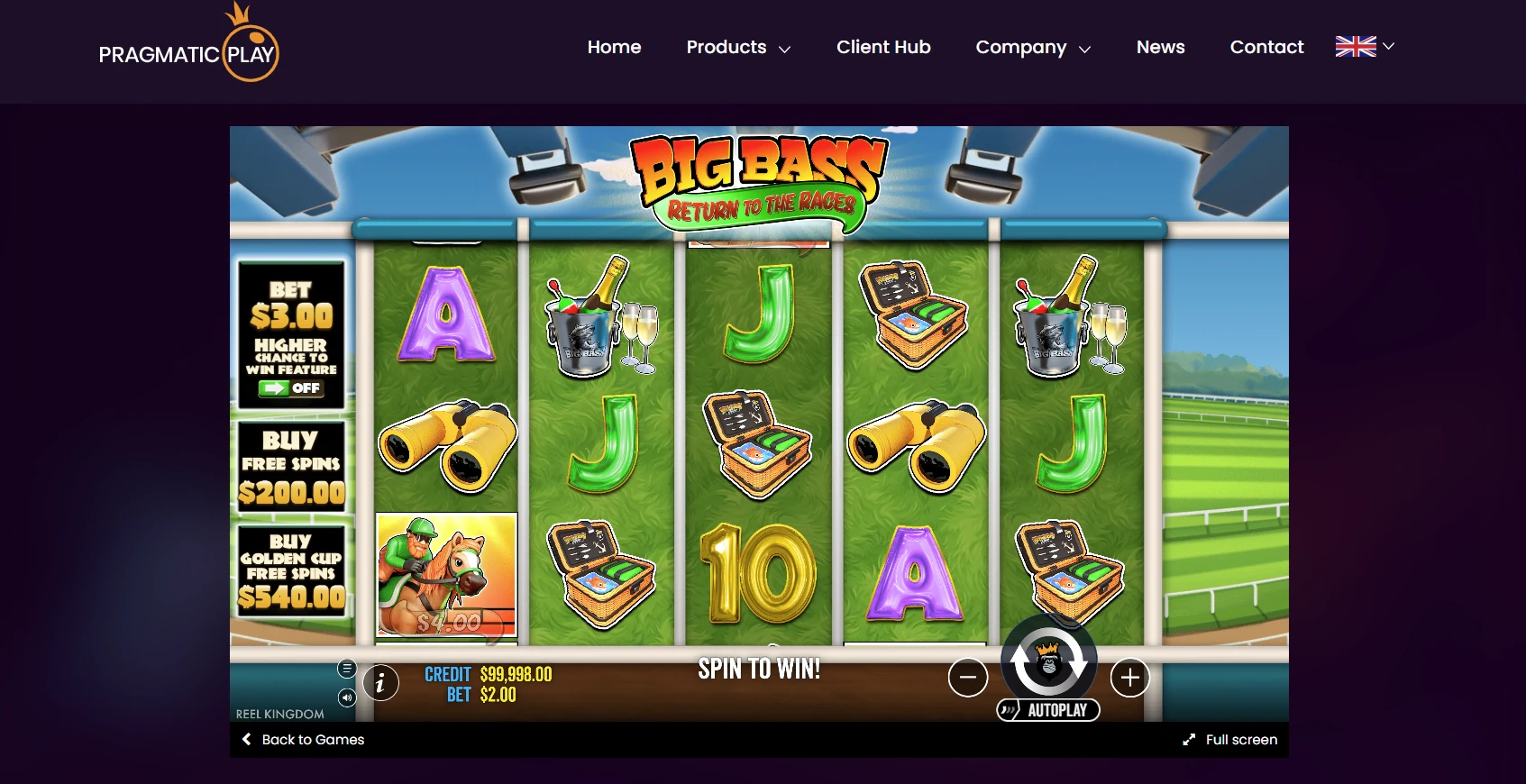
Task: Open the News menu item
Action: [1160, 47]
